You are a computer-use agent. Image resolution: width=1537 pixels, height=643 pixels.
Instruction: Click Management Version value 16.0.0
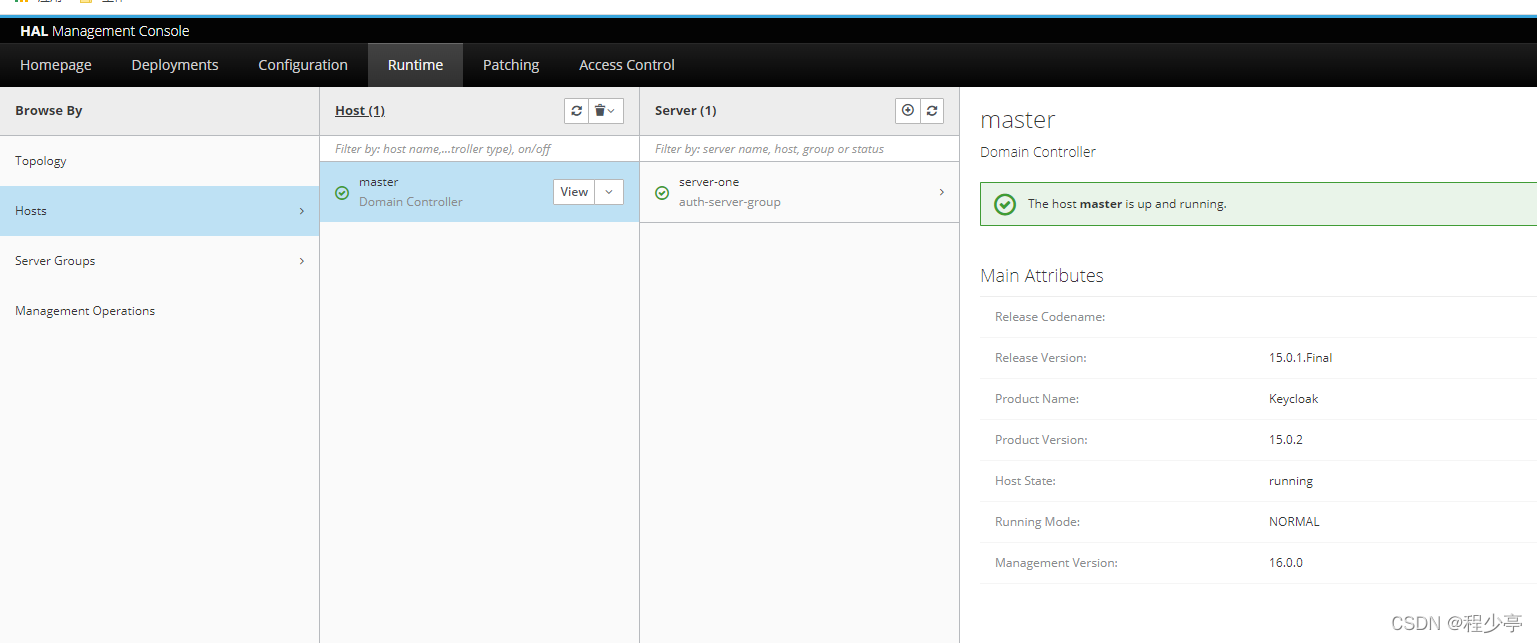pyautogui.click(x=1286, y=563)
